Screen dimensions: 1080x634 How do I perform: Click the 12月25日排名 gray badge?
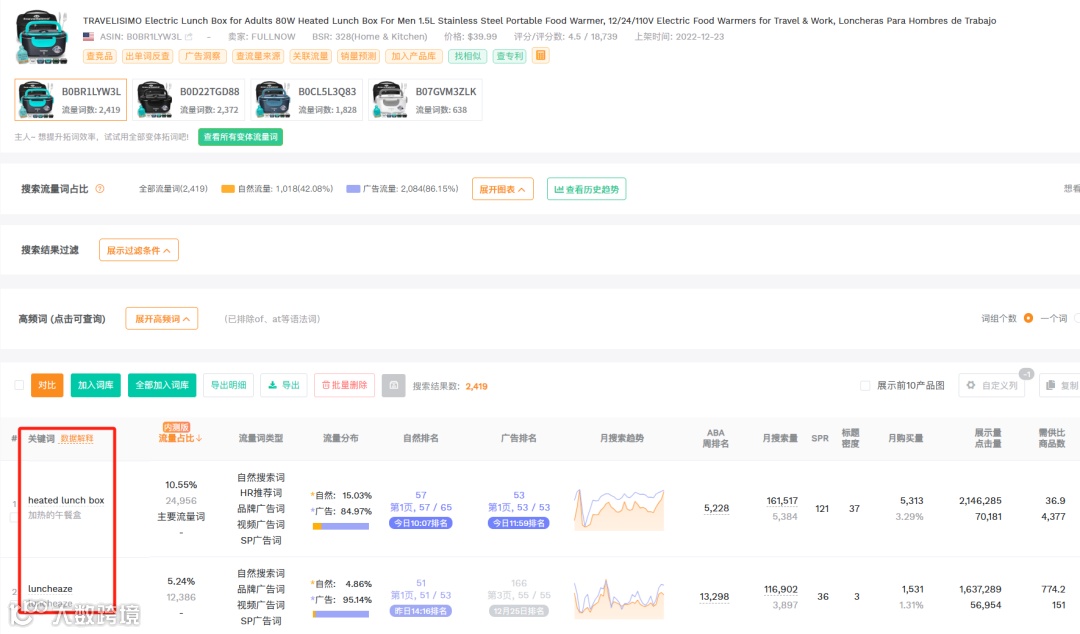[x=519, y=611]
